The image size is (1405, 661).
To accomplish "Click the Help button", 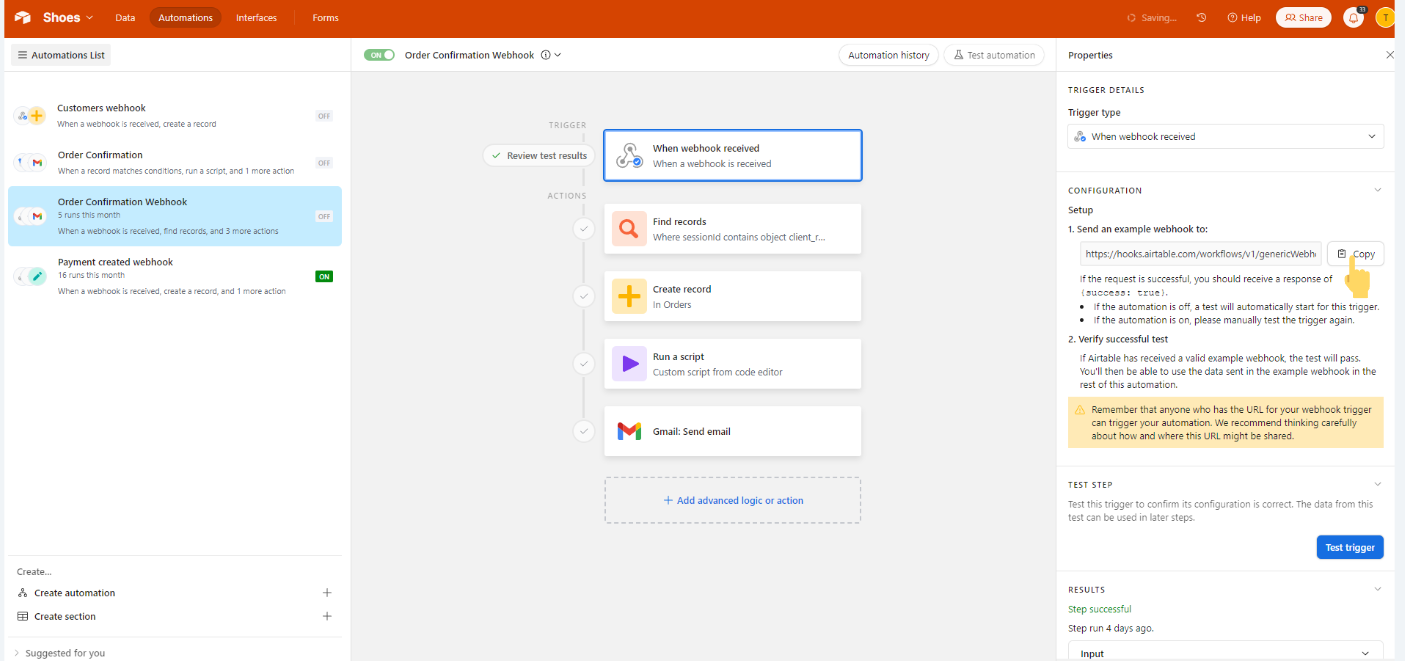I will 1244,17.
